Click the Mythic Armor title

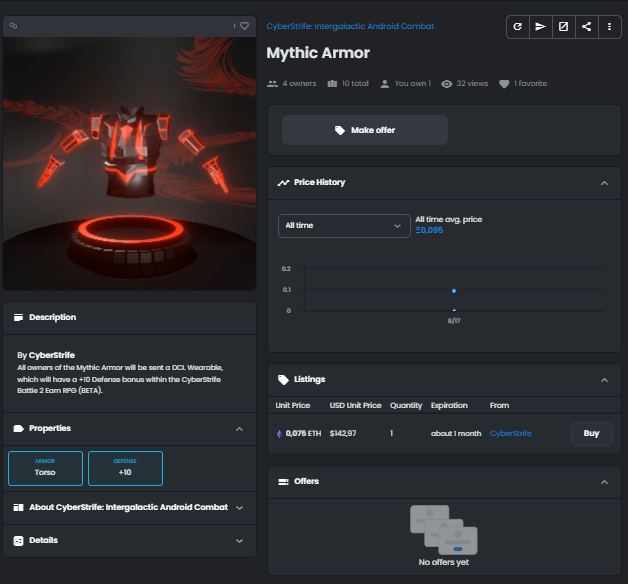tap(318, 53)
